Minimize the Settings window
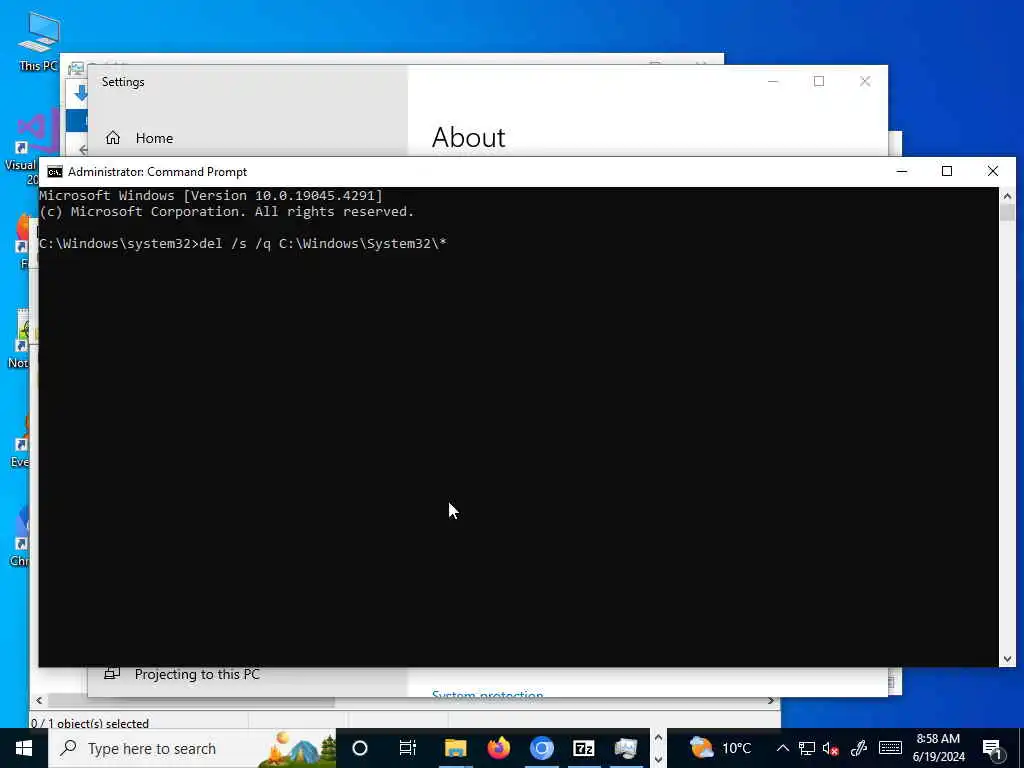This screenshot has width=1024, height=768. tap(773, 81)
